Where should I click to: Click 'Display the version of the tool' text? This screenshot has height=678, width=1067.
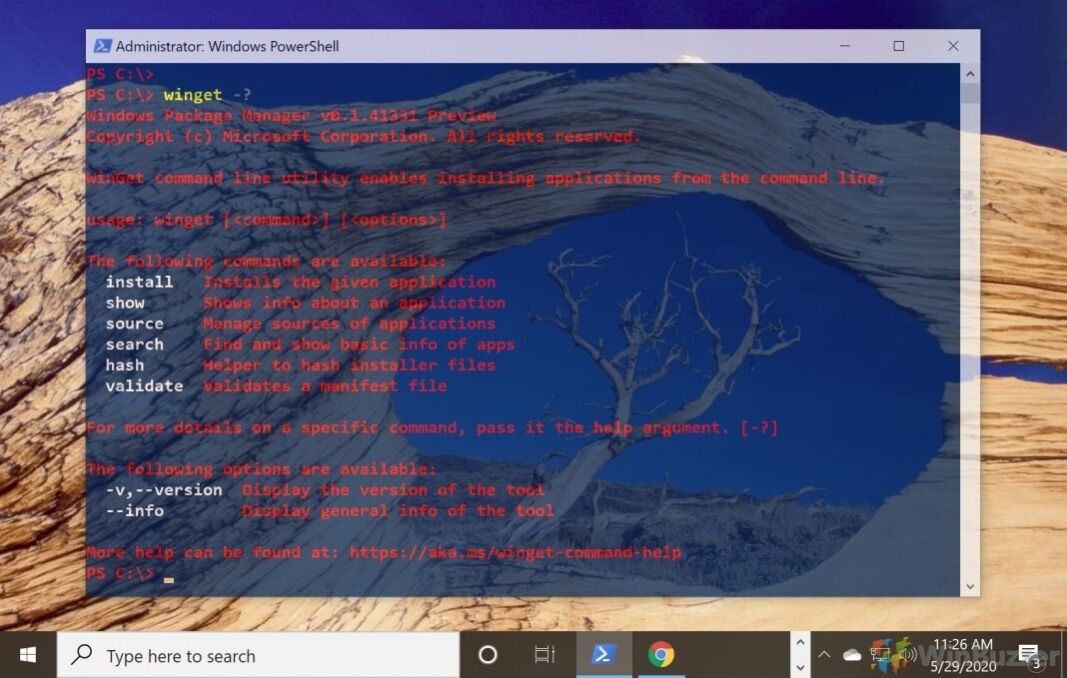(x=393, y=490)
